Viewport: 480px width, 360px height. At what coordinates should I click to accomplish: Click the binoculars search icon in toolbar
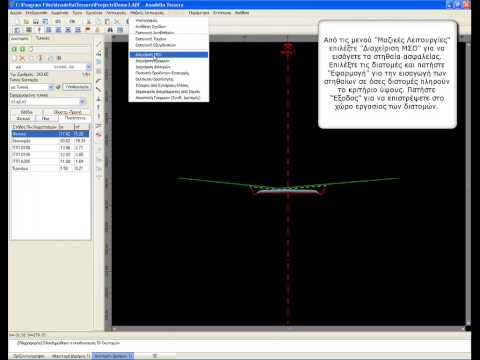(110, 30)
